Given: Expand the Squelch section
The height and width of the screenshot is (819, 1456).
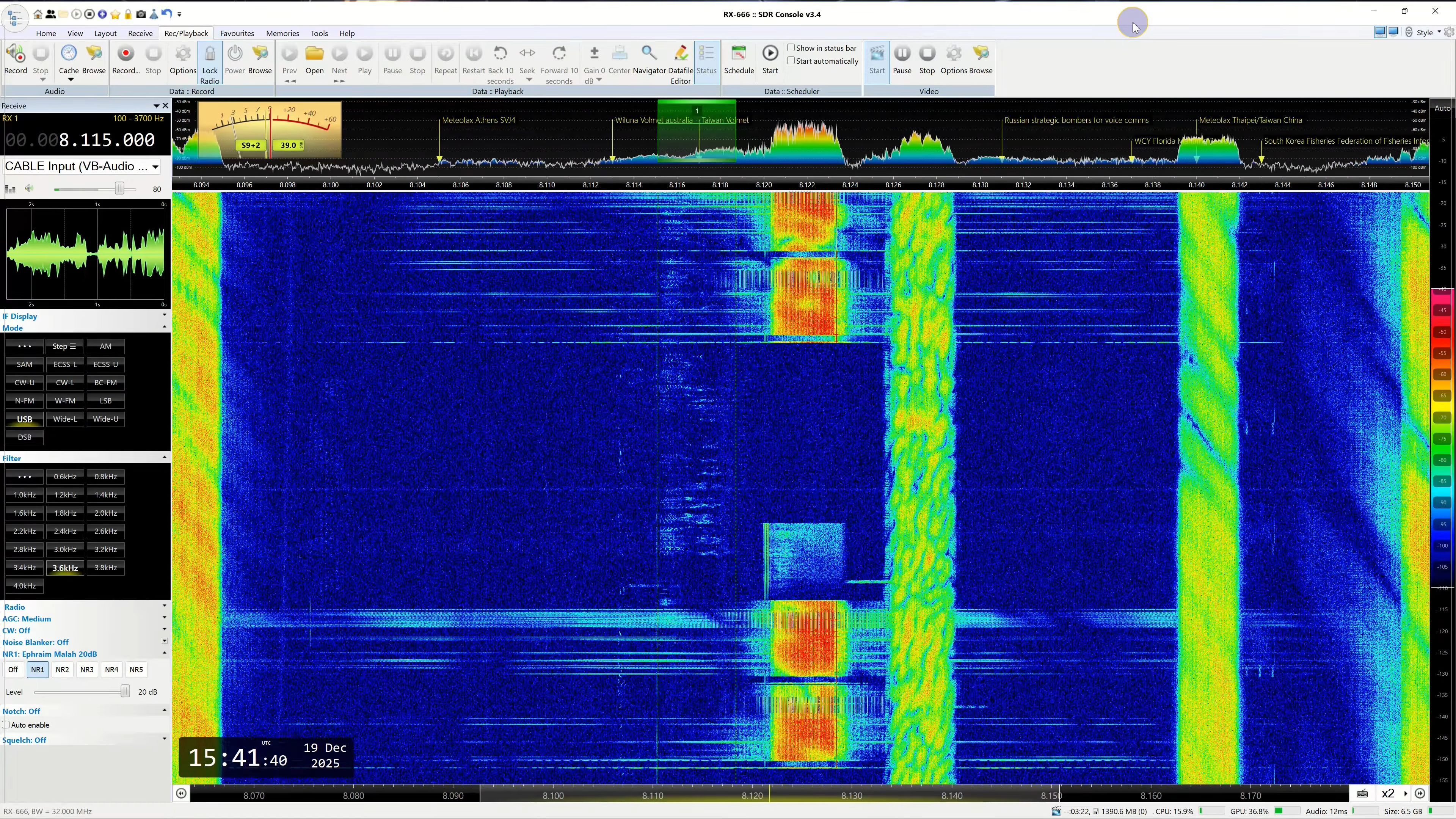Looking at the screenshot, I should point(165,739).
